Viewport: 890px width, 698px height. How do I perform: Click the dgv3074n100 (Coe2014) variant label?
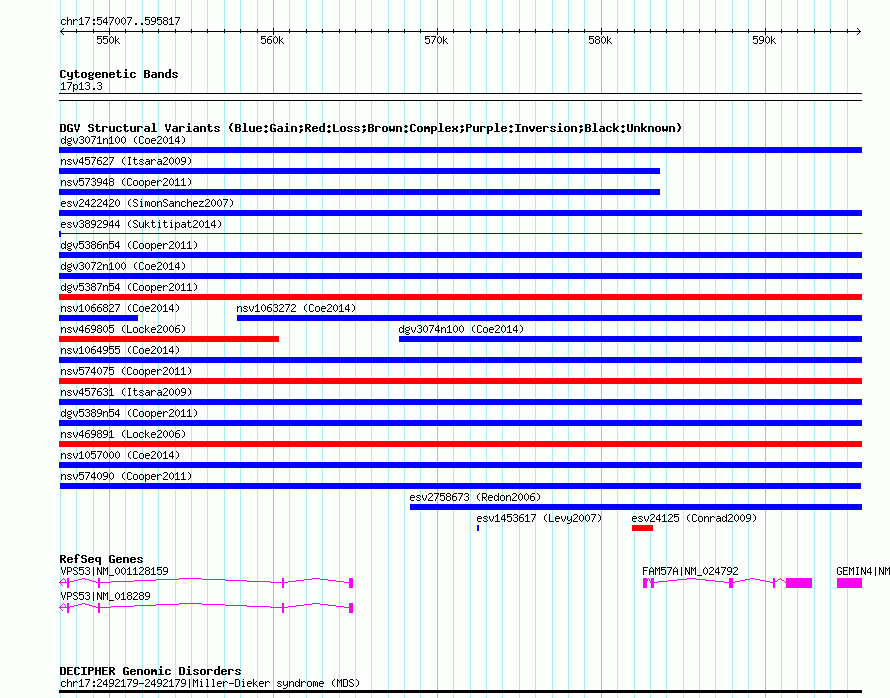[x=461, y=329]
